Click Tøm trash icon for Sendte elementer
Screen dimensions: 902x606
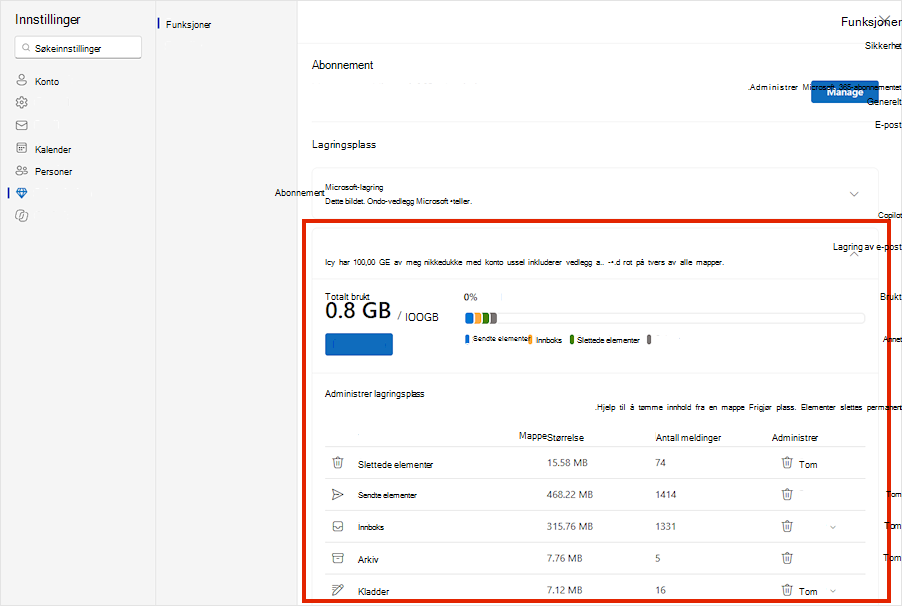coord(787,494)
